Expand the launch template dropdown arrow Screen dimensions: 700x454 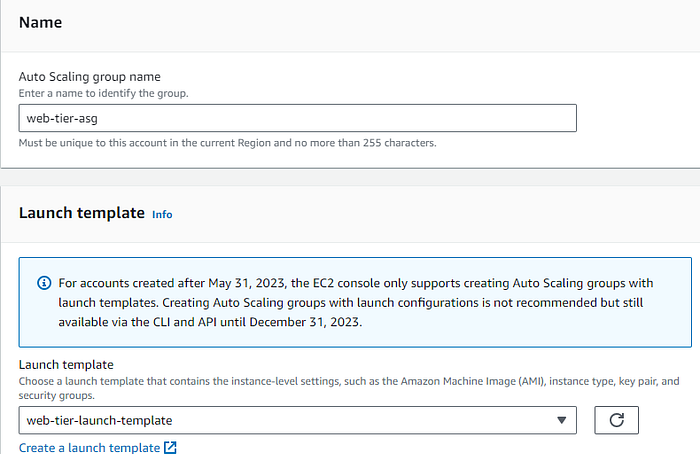click(x=562, y=420)
